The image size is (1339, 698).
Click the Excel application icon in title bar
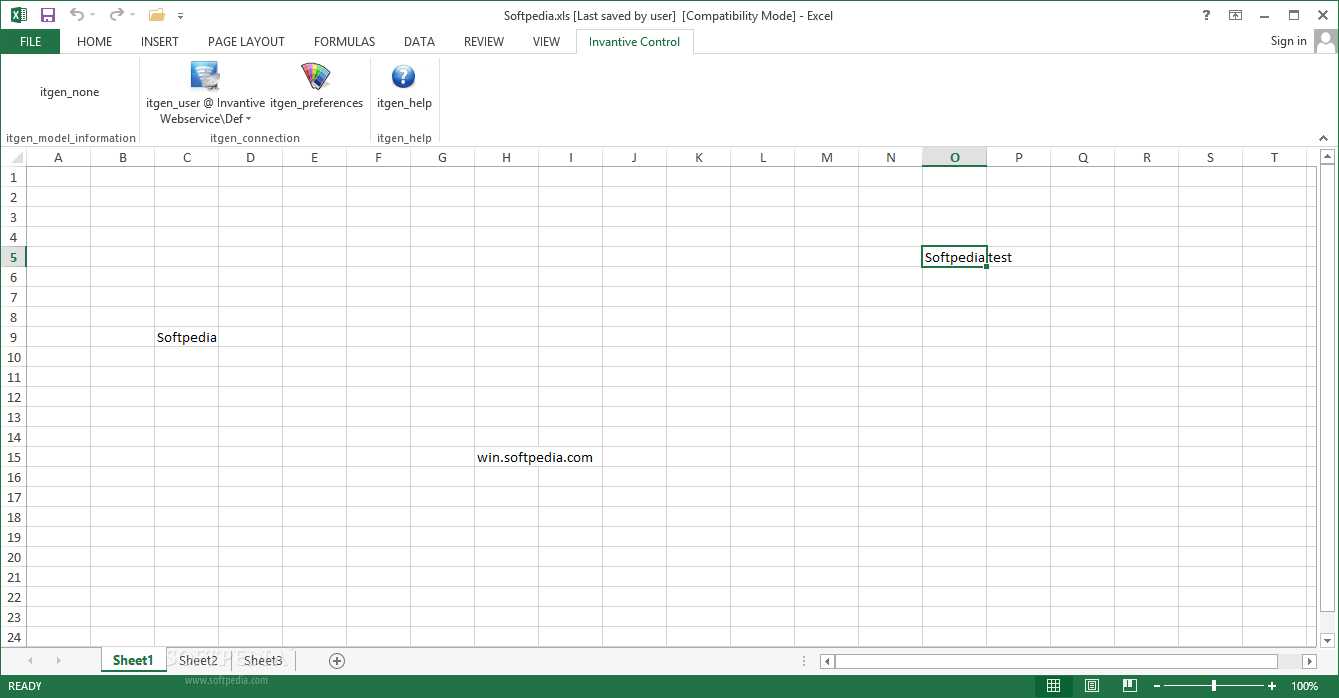(20, 15)
